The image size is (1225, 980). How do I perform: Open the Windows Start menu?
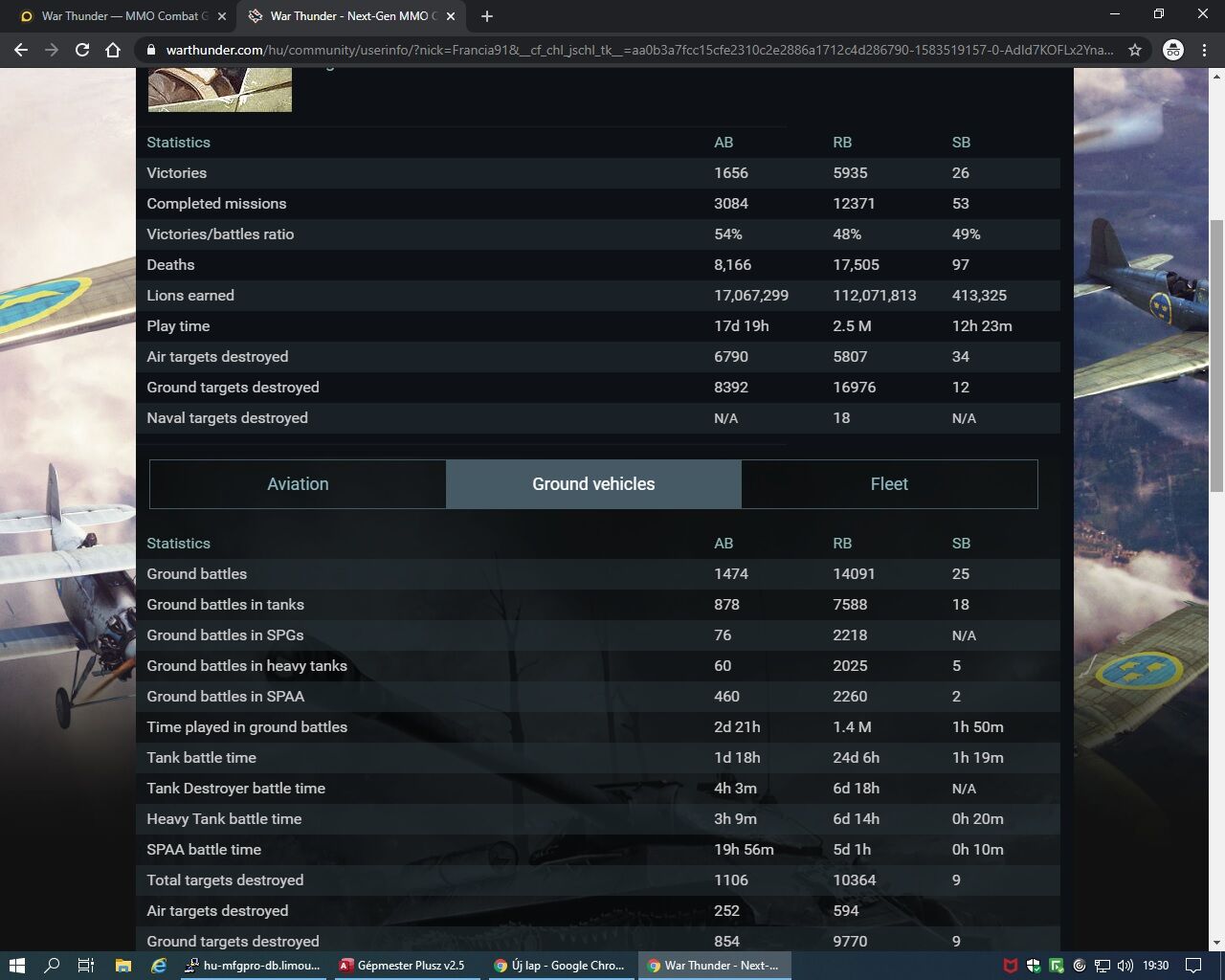(16, 966)
